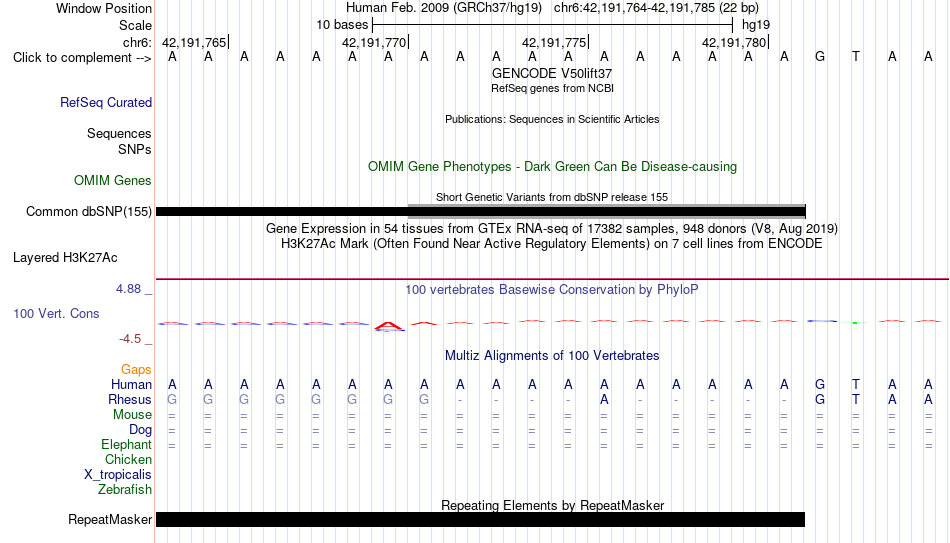Screen dimensions: 950x543
Task: Click 'Short Genetic Variants from dbSNP release 155'
Action: [552, 197]
